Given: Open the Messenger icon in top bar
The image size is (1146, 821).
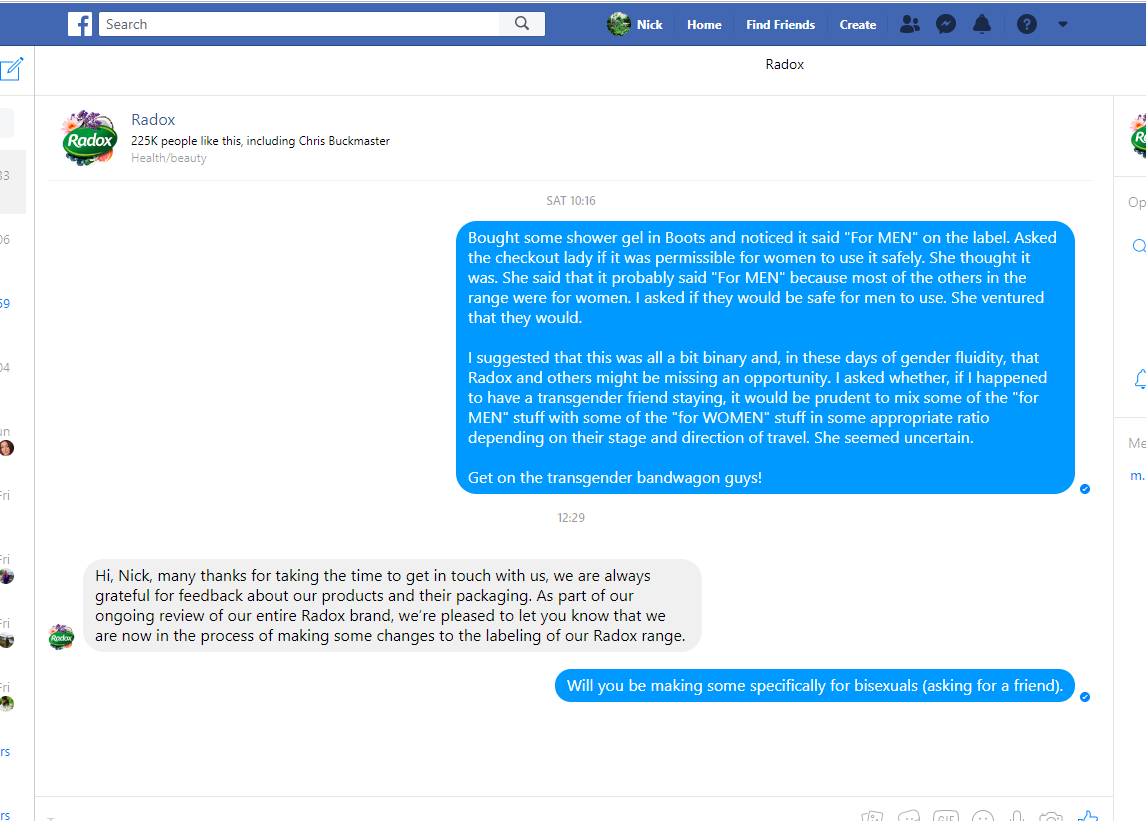Looking at the screenshot, I should pyautogui.click(x=946, y=24).
